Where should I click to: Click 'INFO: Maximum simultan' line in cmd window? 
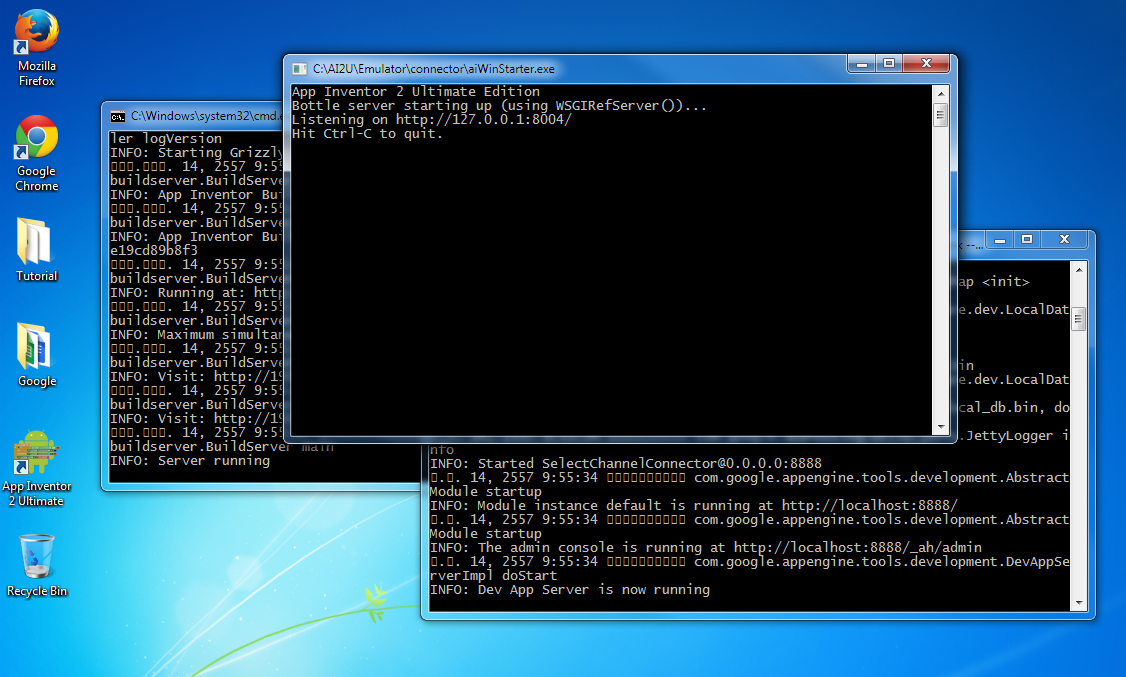tap(196, 335)
